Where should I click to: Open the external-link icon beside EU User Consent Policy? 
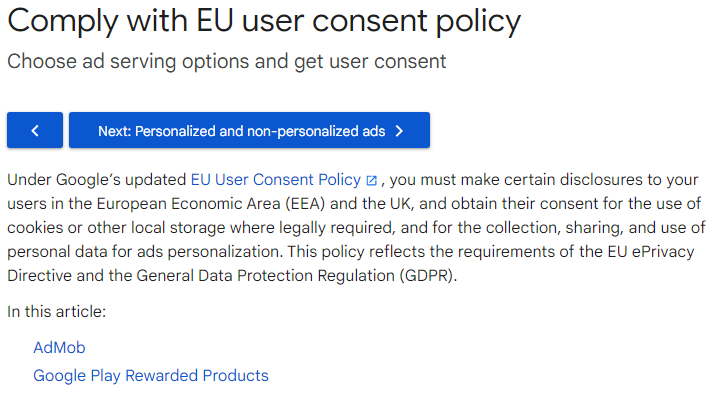(371, 181)
